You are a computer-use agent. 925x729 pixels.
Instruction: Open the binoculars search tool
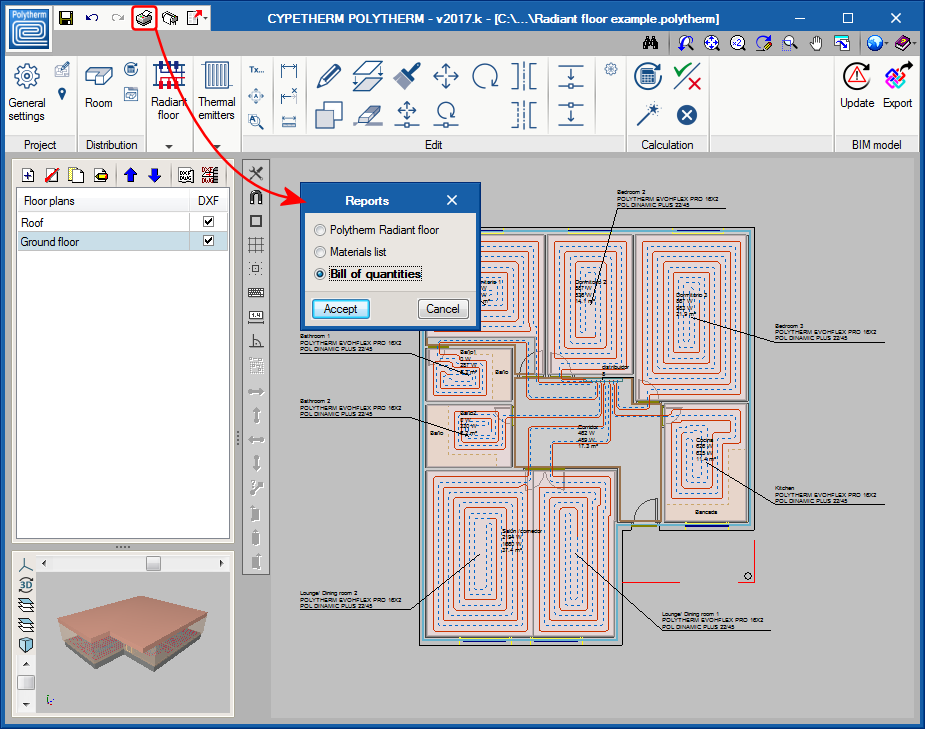click(650, 43)
